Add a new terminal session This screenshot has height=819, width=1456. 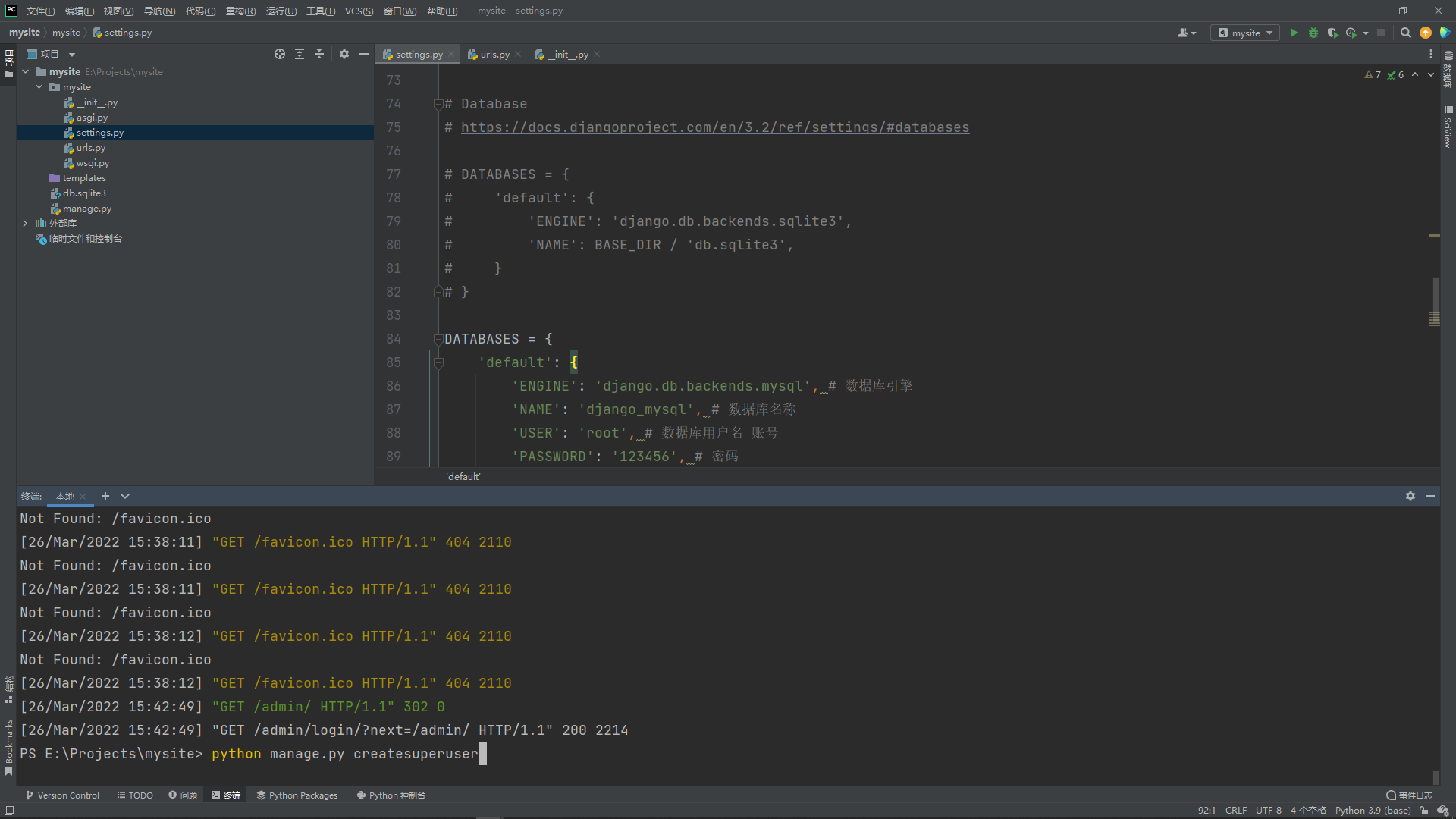[105, 496]
